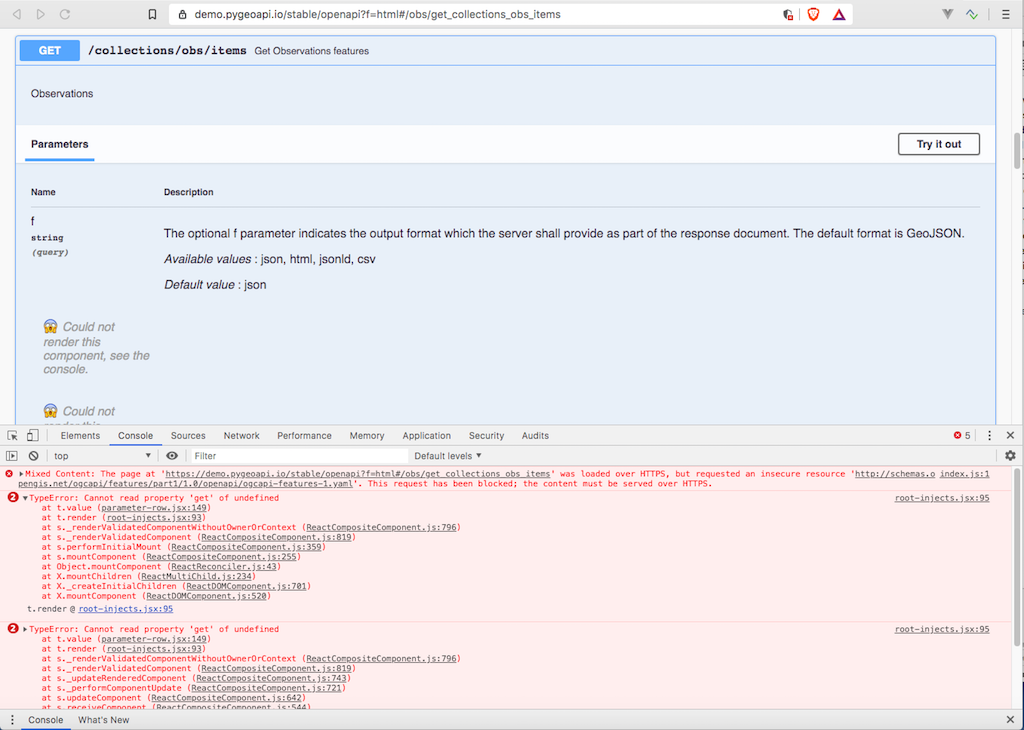The height and width of the screenshot is (730, 1024).
Task: Click the browser address bar URL
Action: coord(377,14)
